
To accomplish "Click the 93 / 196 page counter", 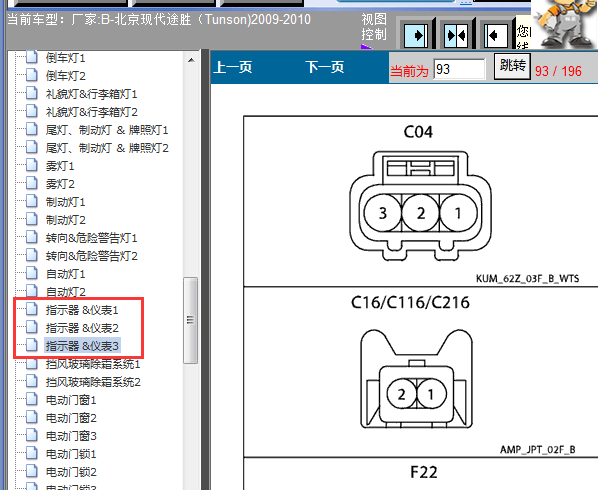I will 558,71.
